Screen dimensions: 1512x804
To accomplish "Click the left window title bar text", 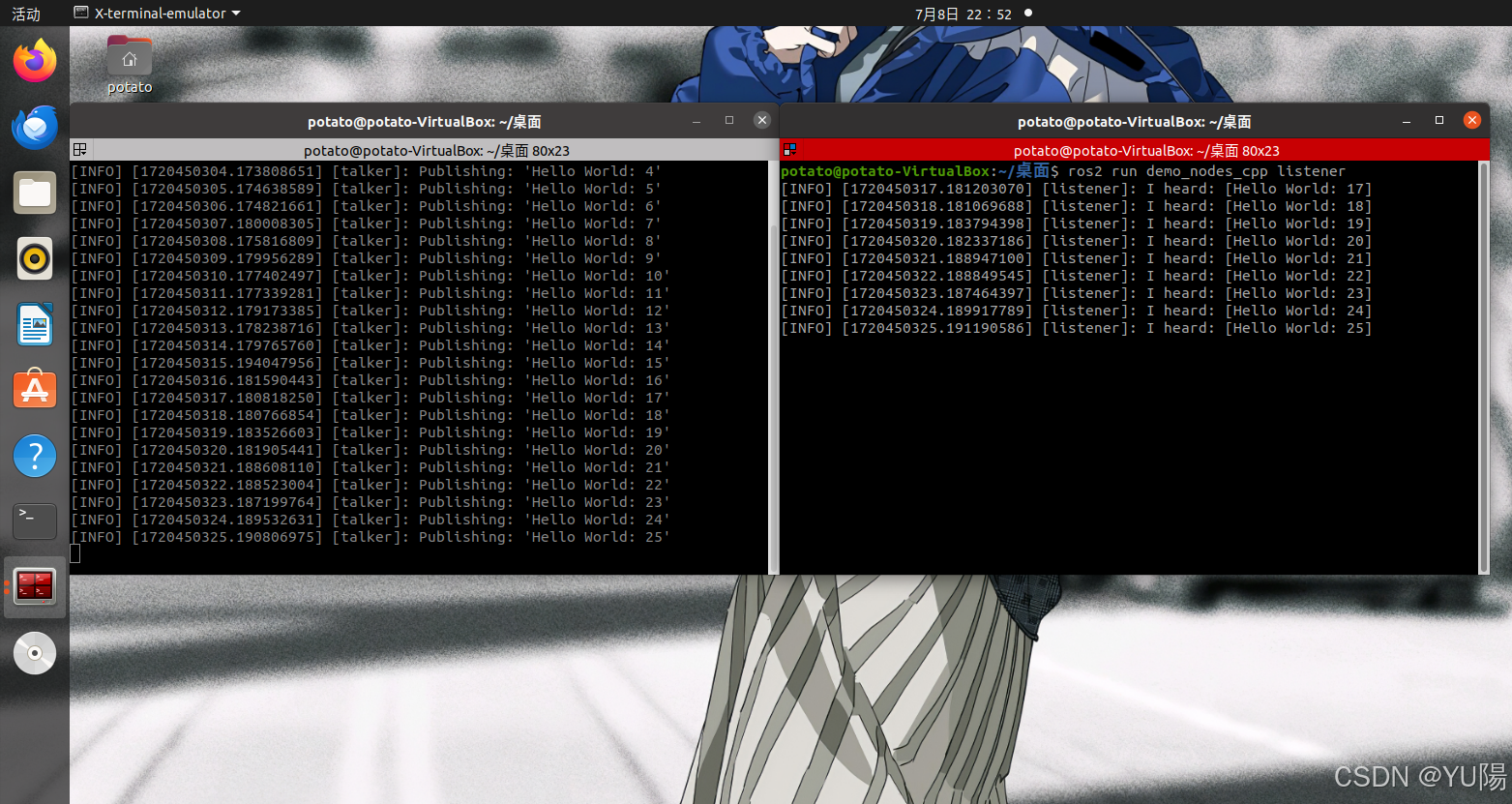I will point(424,122).
